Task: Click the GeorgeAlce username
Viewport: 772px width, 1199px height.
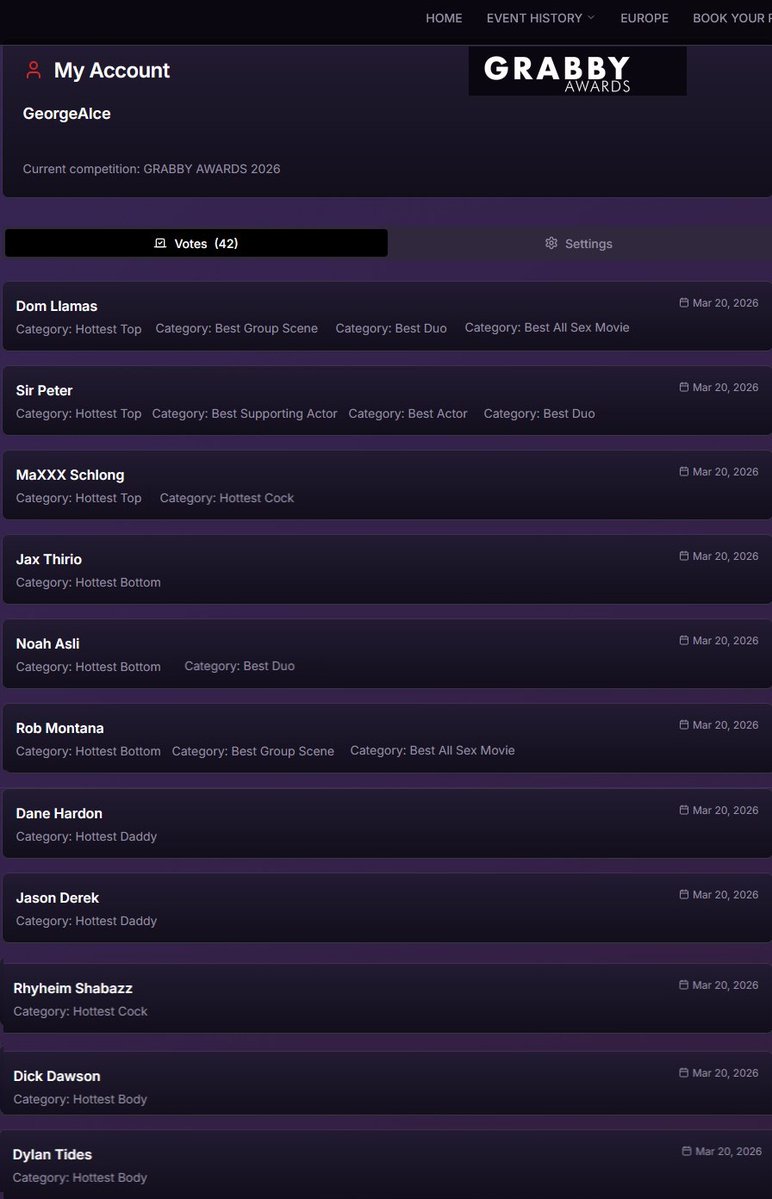Action: tap(66, 113)
